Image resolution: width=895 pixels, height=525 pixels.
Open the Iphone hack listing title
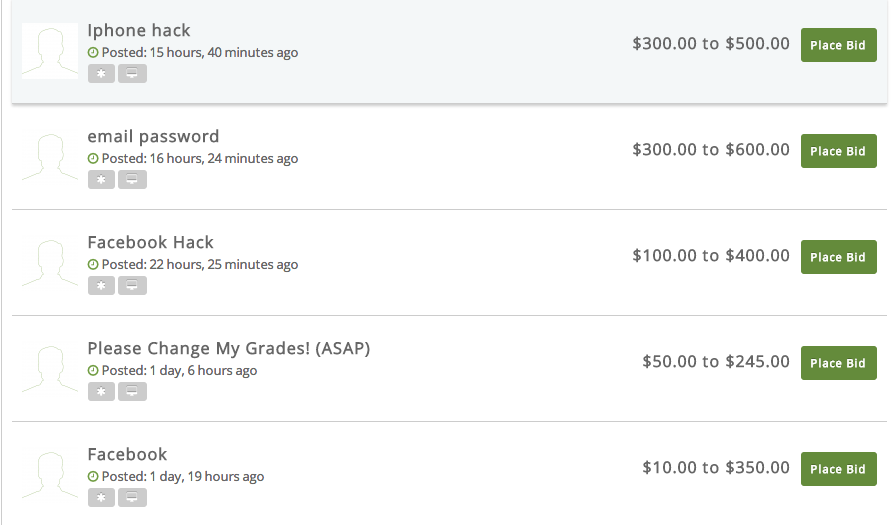tap(139, 30)
